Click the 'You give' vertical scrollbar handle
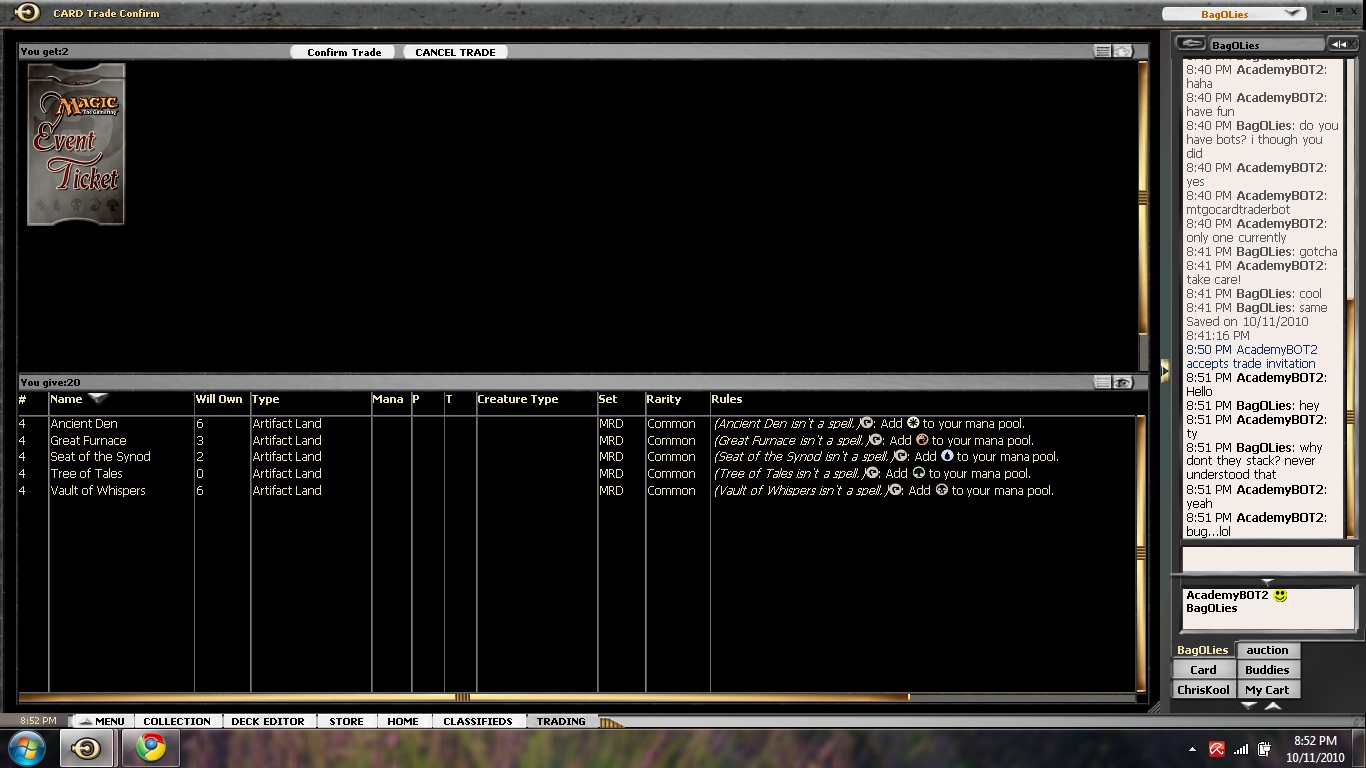Viewport: 1366px width, 768px height. 1142,553
